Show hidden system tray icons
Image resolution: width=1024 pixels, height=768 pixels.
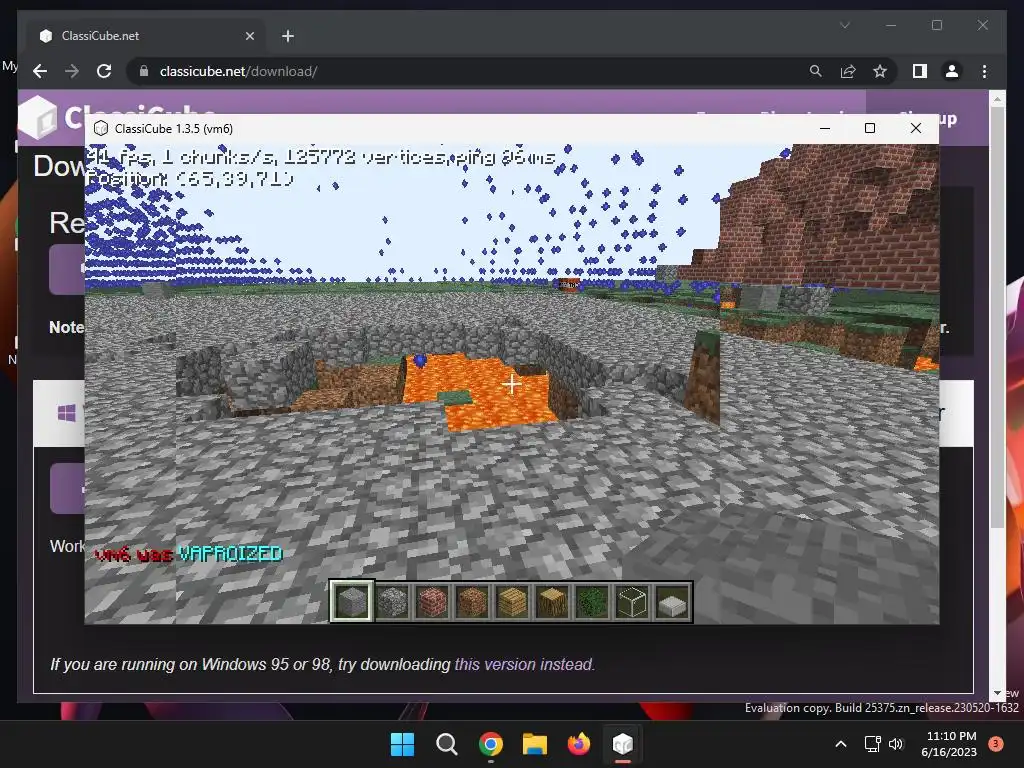[841, 744]
